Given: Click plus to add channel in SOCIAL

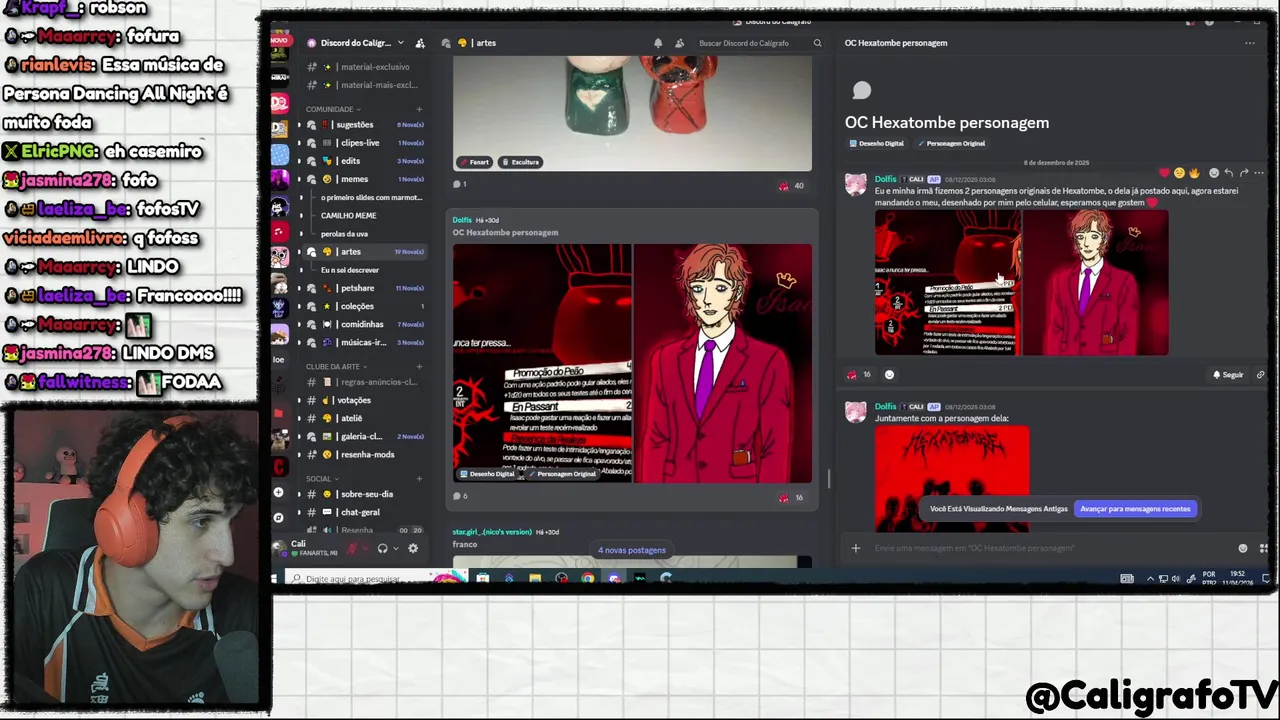Looking at the screenshot, I should click(x=419, y=479).
